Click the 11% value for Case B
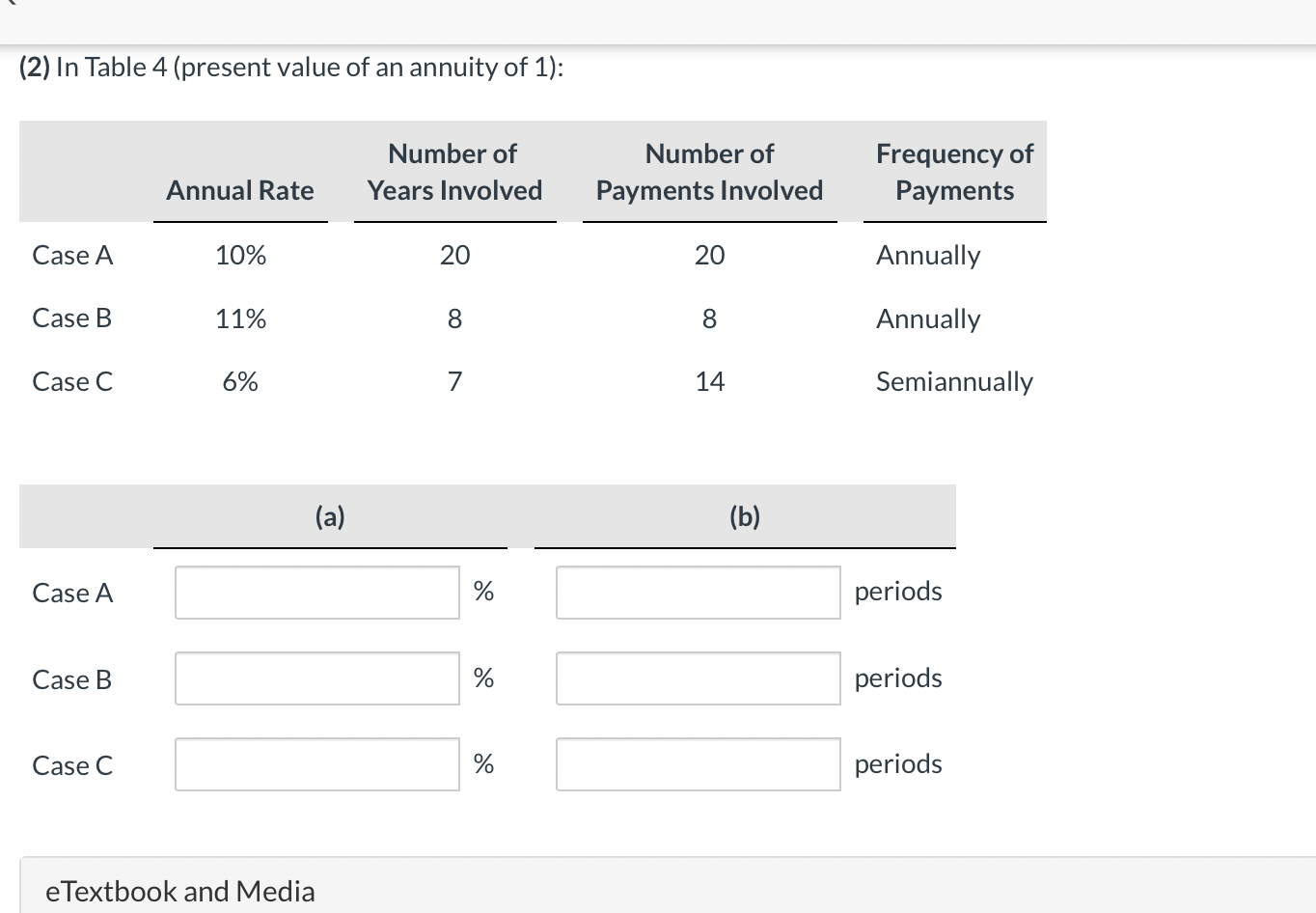 (x=239, y=318)
